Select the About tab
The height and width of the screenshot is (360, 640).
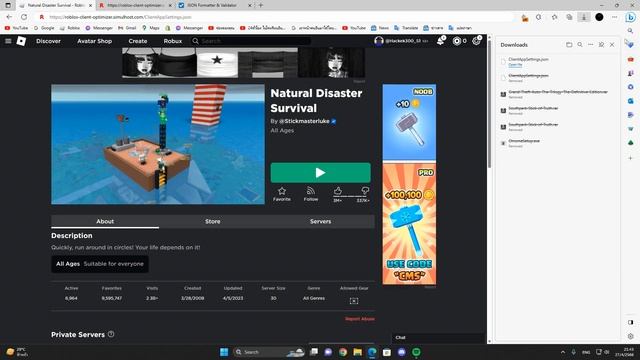[105, 221]
